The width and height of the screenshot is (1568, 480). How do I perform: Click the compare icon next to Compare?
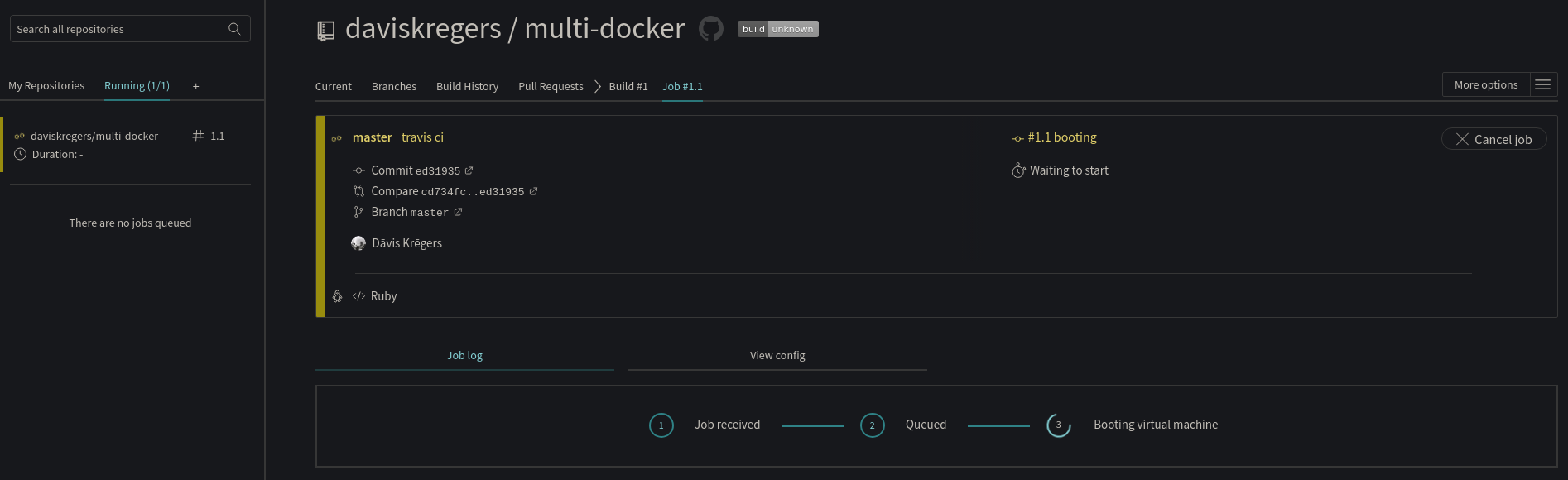[x=358, y=191]
